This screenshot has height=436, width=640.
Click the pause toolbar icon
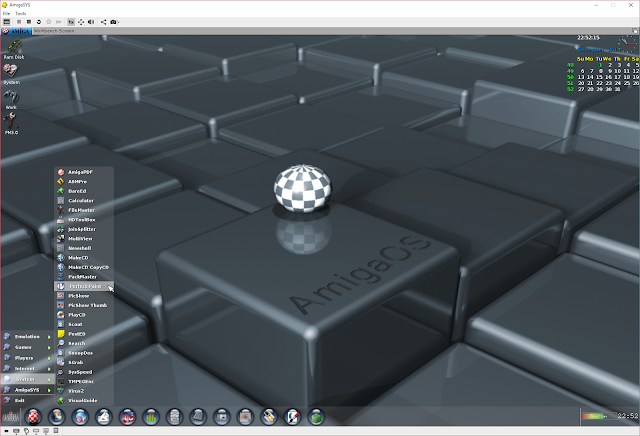tap(19, 22)
